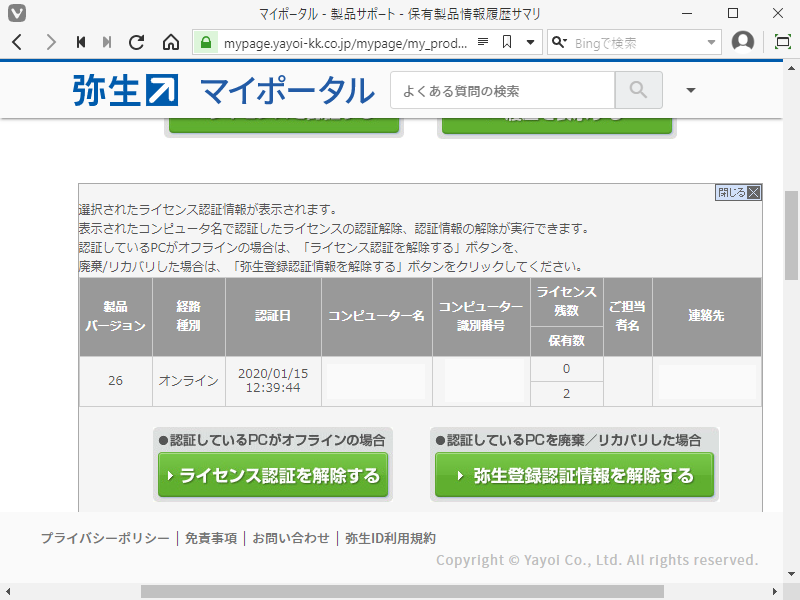Click the fast forward navigation icon
Viewport: 800px width, 600px height.
click(107, 42)
